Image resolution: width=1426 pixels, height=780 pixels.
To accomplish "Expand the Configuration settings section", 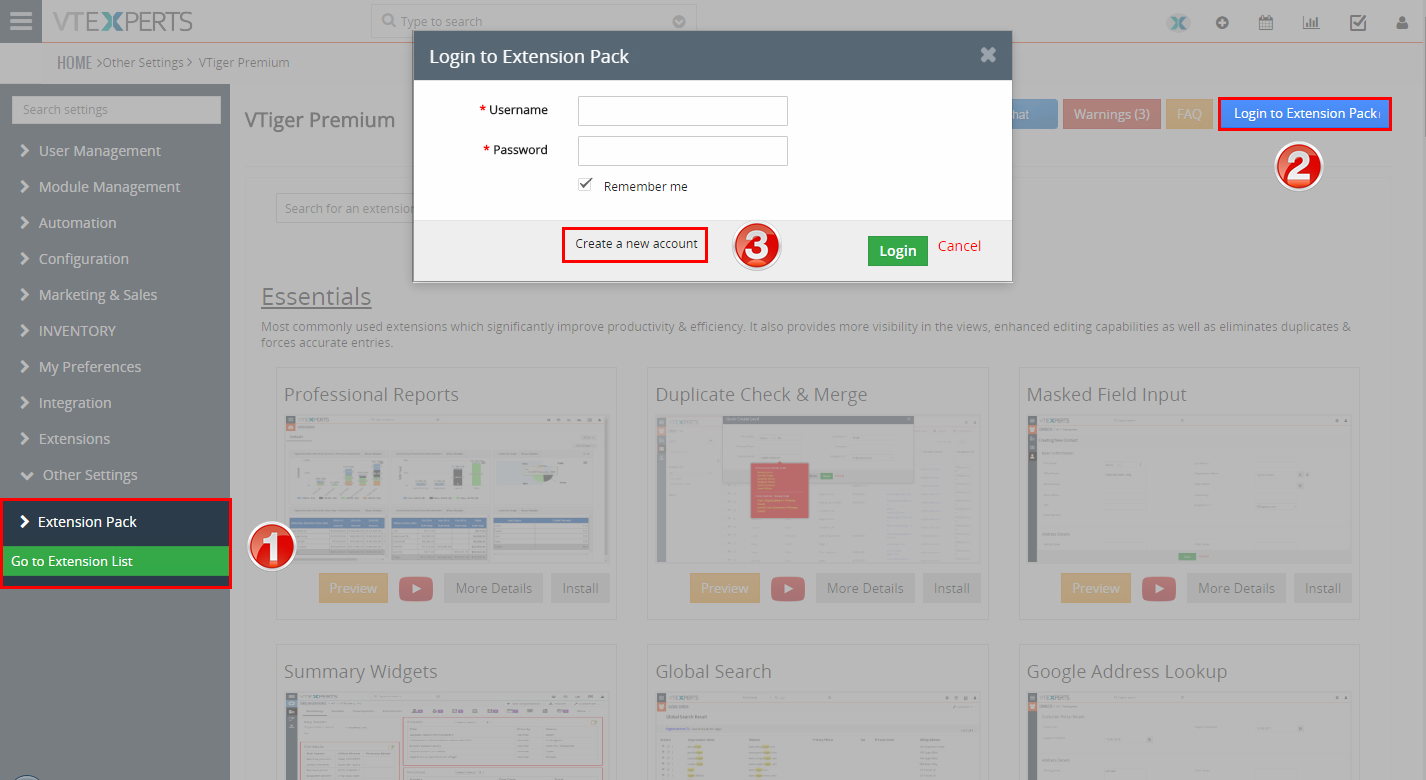I will (74, 259).
